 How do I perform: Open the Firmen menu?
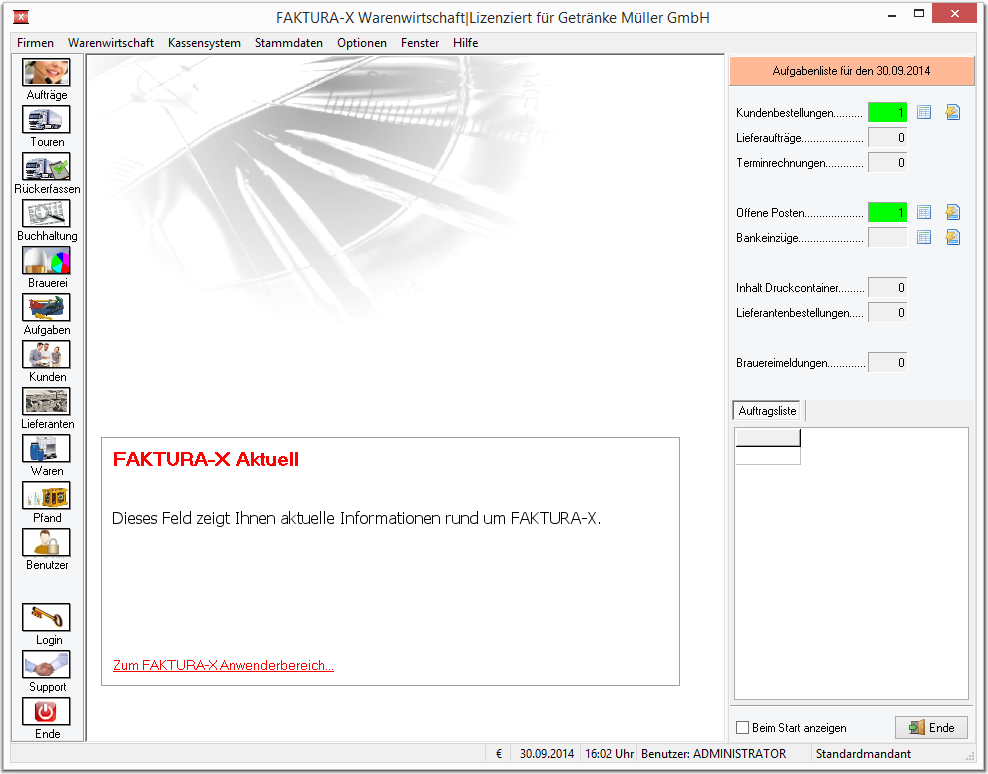35,43
